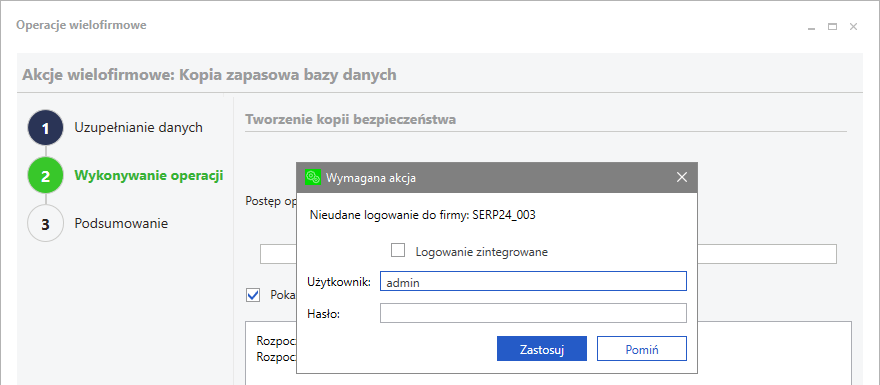
Task: Select the Podsumowanie step
Action: (121, 223)
